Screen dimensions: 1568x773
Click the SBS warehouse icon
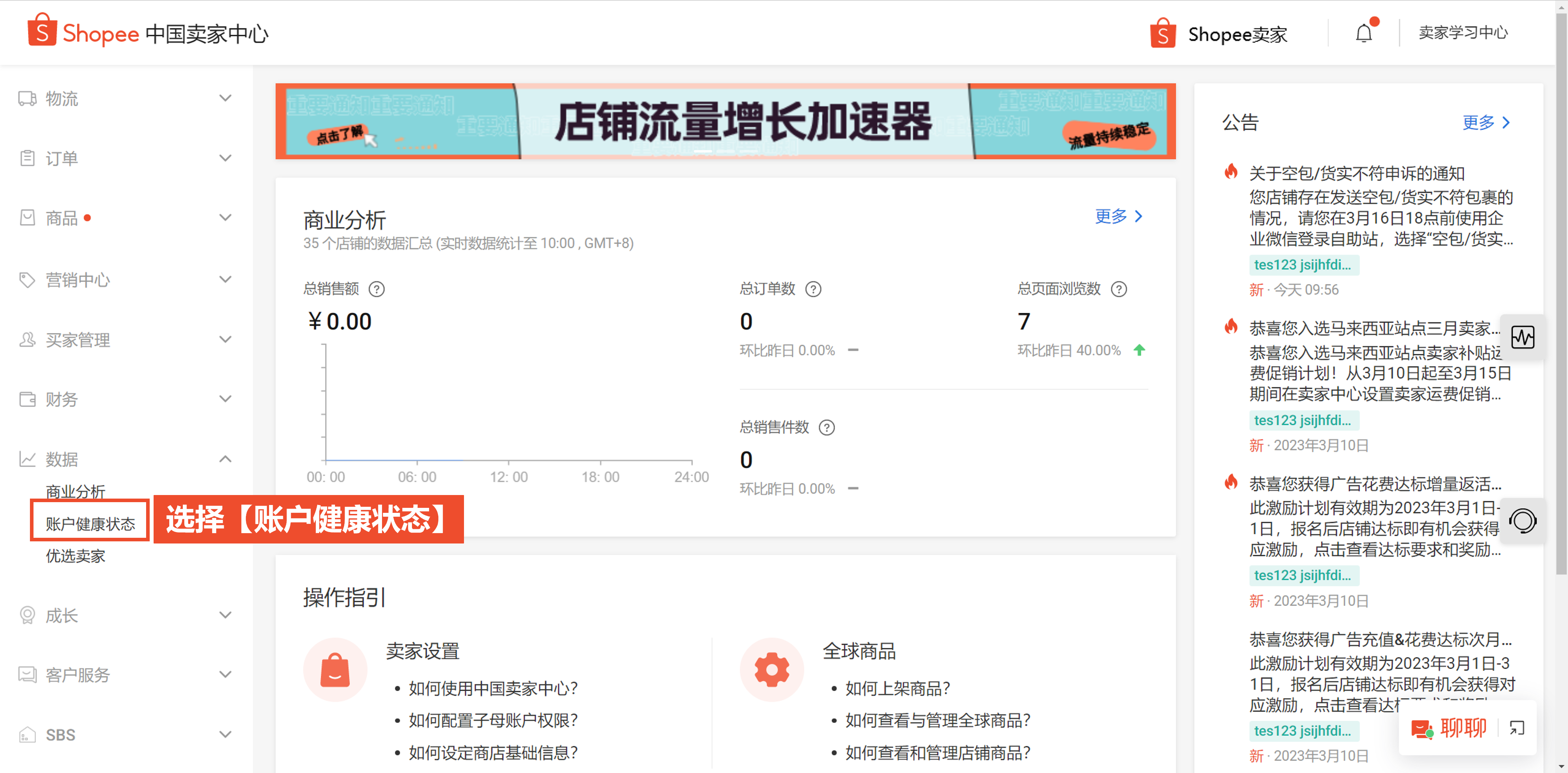click(27, 735)
